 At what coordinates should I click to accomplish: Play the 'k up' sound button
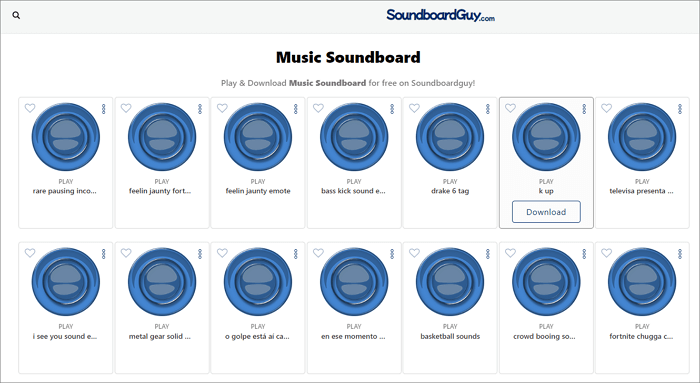pos(546,137)
